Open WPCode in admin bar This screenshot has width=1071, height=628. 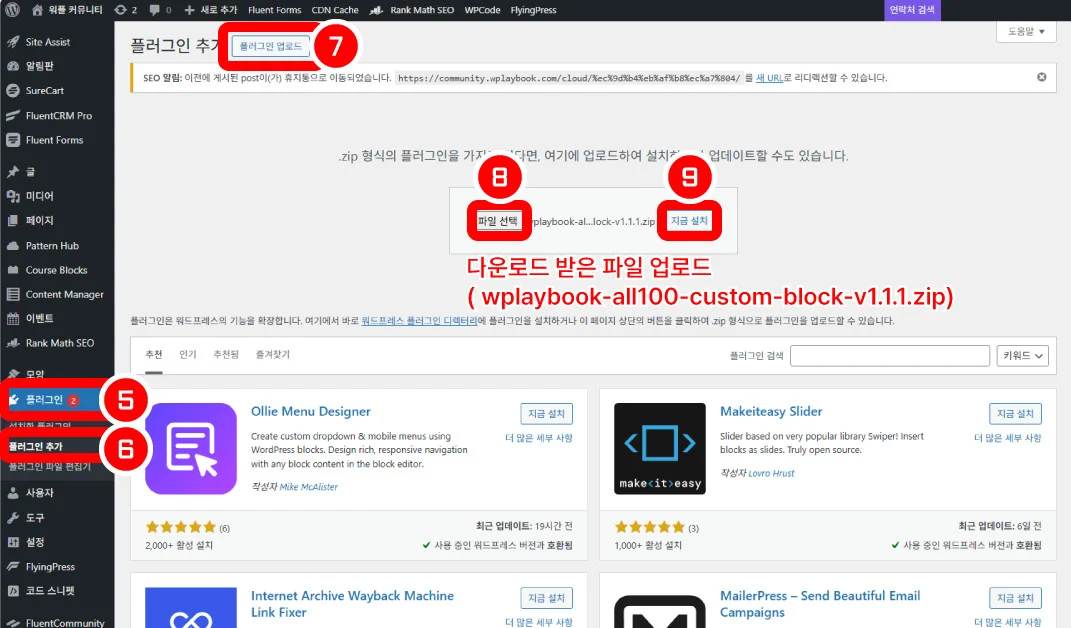click(x=482, y=10)
